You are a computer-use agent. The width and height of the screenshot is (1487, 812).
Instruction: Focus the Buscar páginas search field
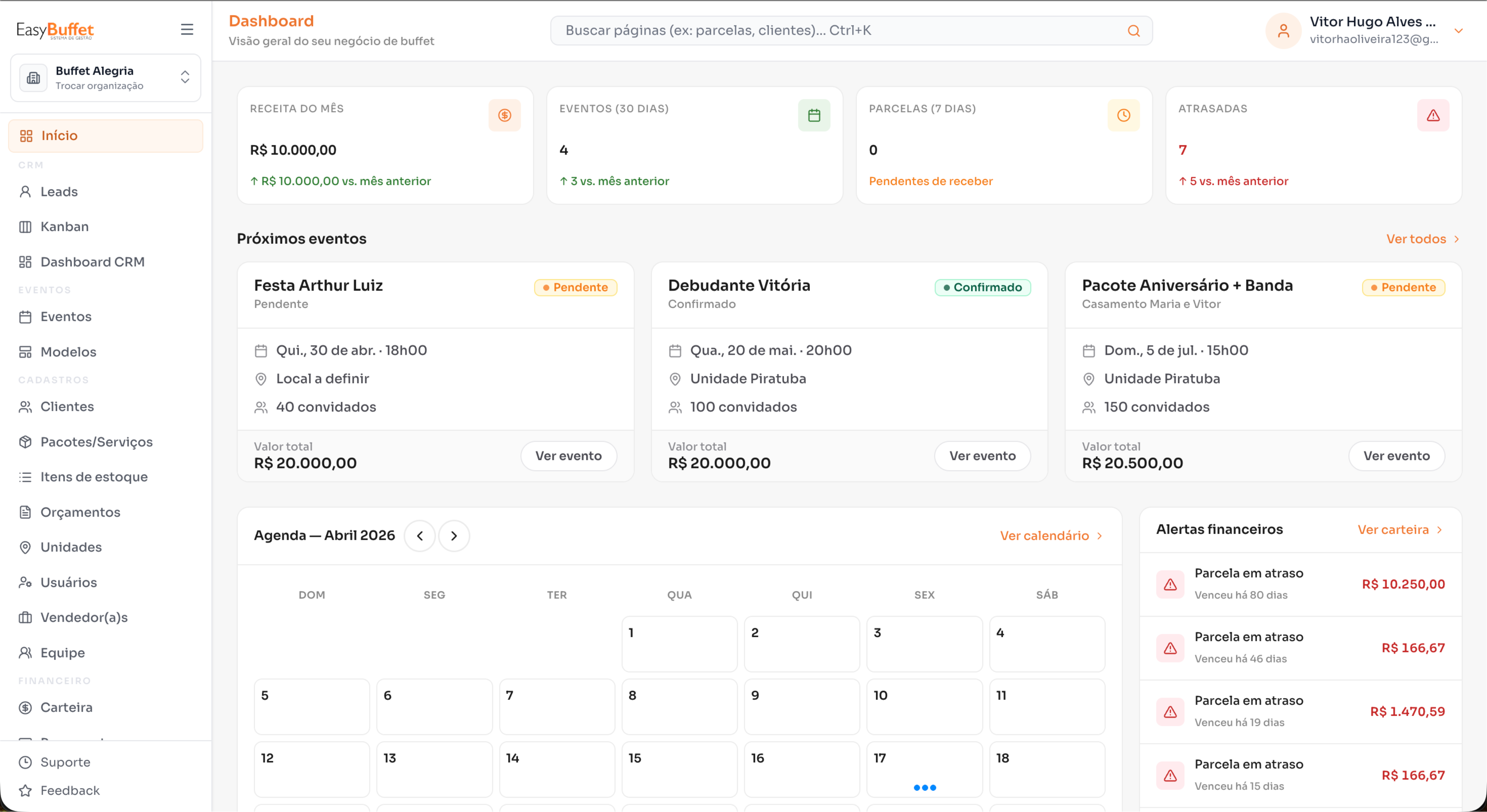tap(851, 31)
